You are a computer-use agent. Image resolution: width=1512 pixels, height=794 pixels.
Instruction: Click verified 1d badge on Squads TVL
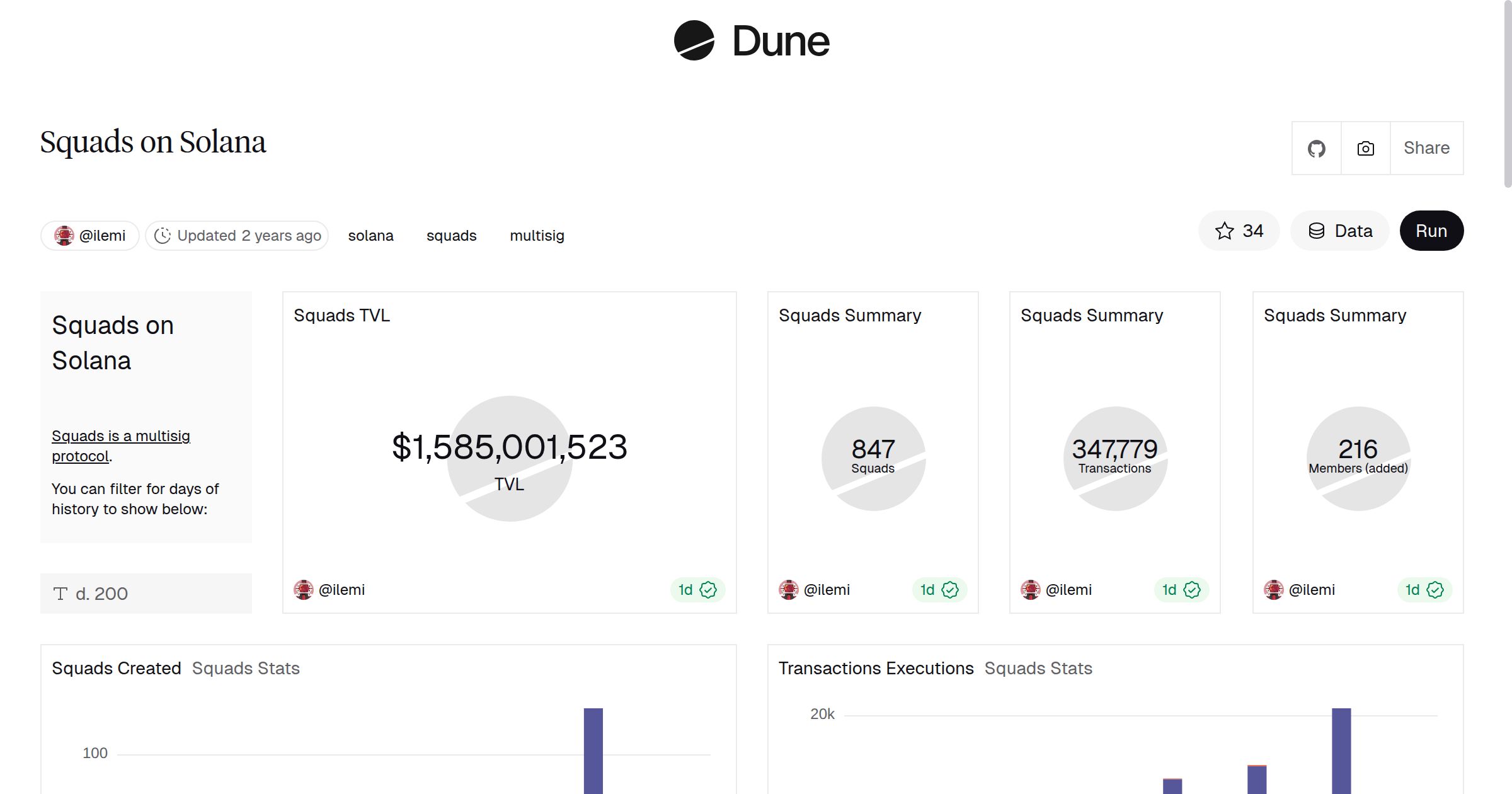(697, 590)
